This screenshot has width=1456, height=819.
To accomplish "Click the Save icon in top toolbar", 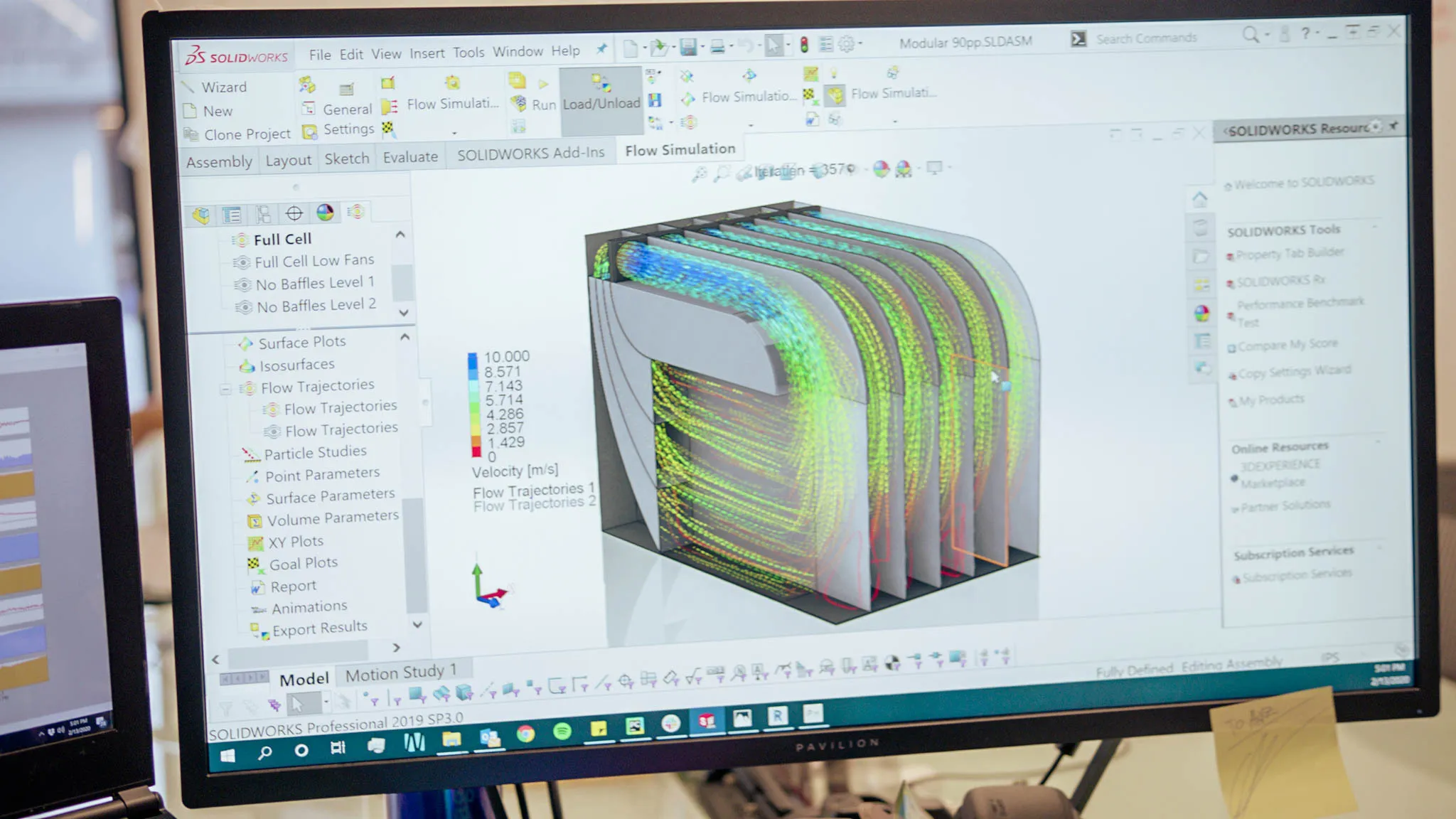I will (687, 47).
